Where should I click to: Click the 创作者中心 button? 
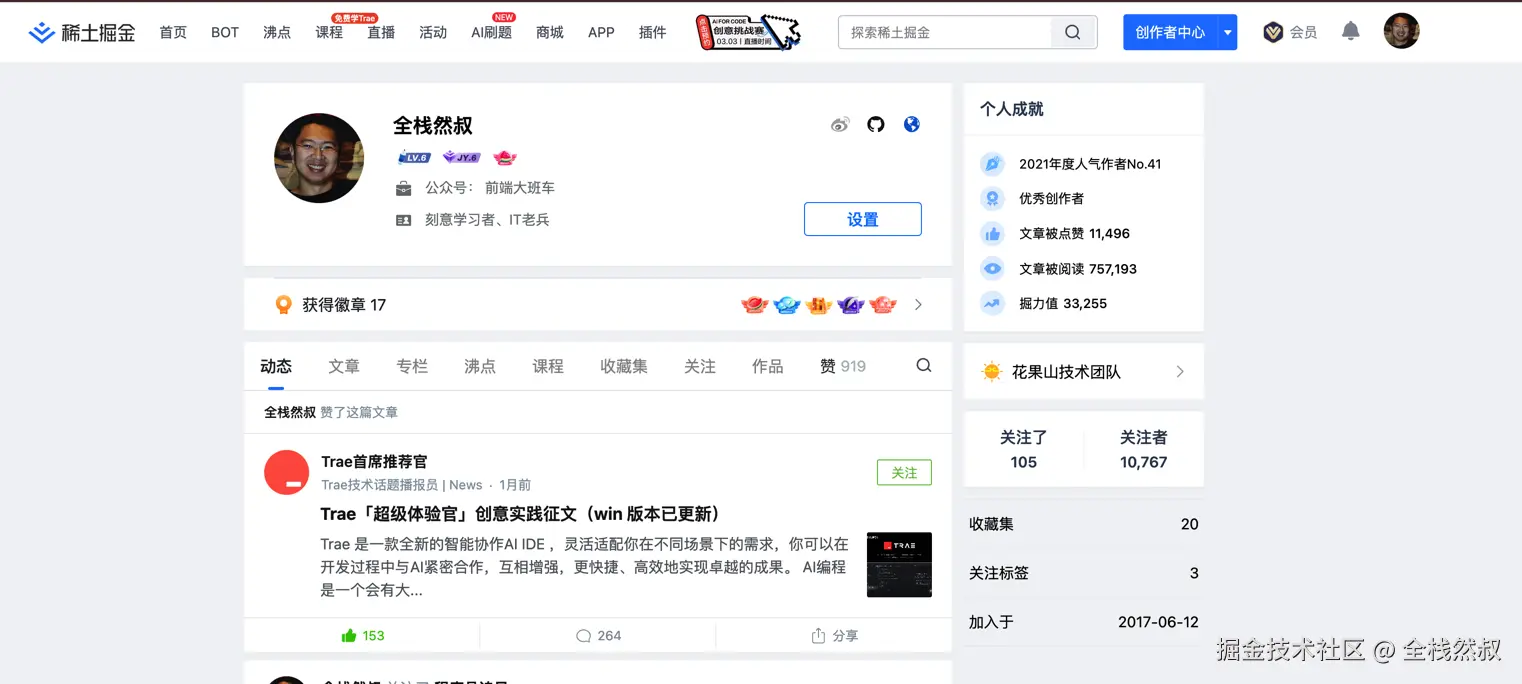click(1170, 32)
